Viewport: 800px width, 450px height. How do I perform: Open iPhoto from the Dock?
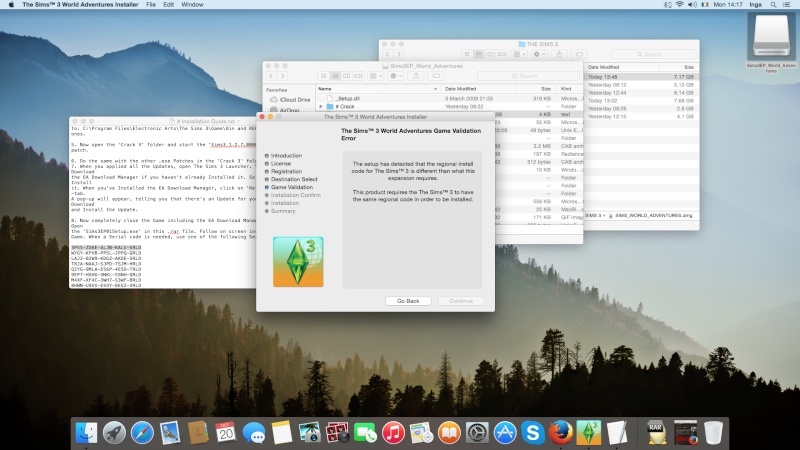[309, 433]
